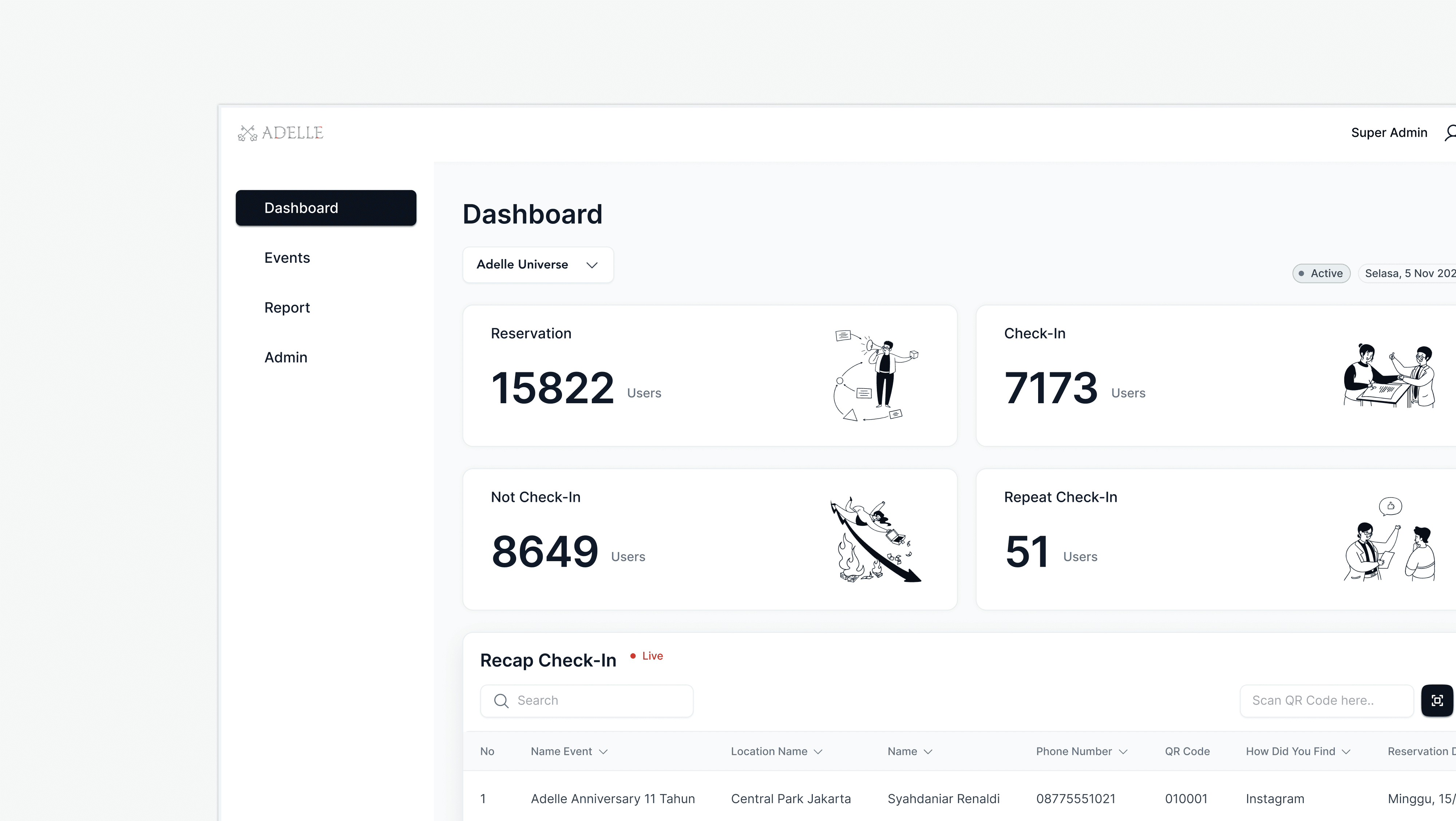The height and width of the screenshot is (821, 1456).
Task: Open the Location Name column sort options
Action: [818, 751]
